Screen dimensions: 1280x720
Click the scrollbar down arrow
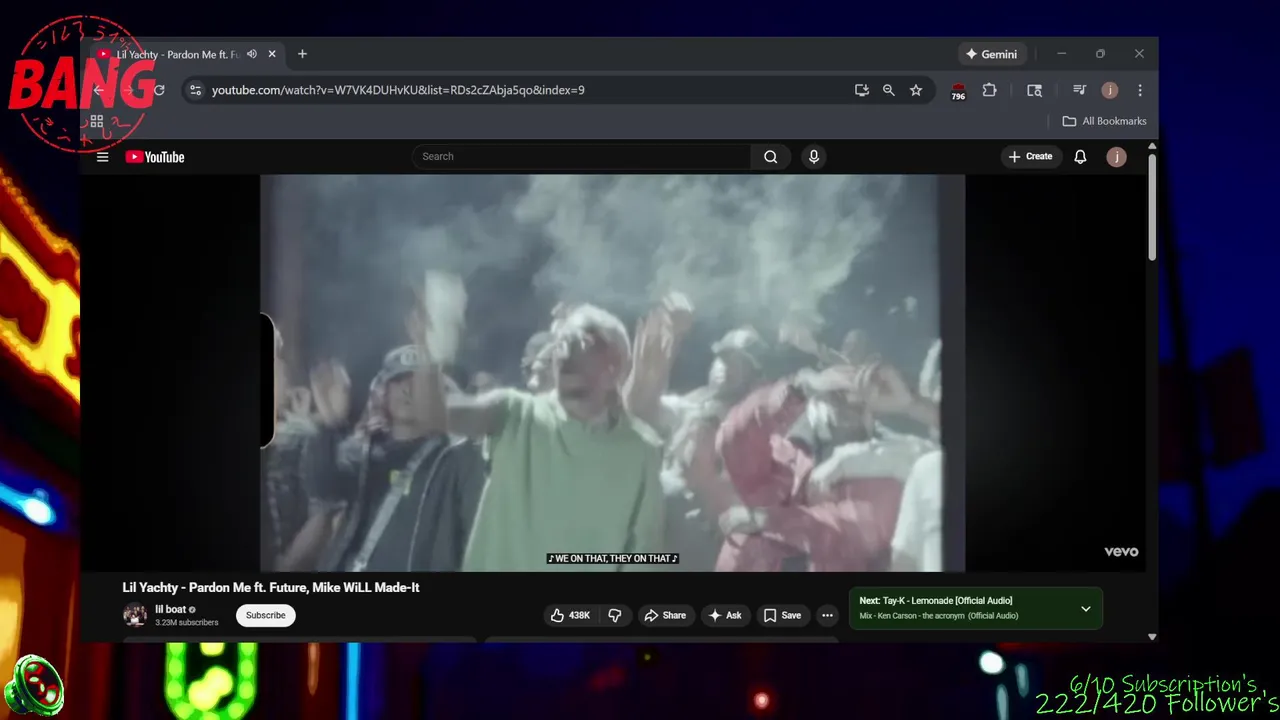[1152, 636]
